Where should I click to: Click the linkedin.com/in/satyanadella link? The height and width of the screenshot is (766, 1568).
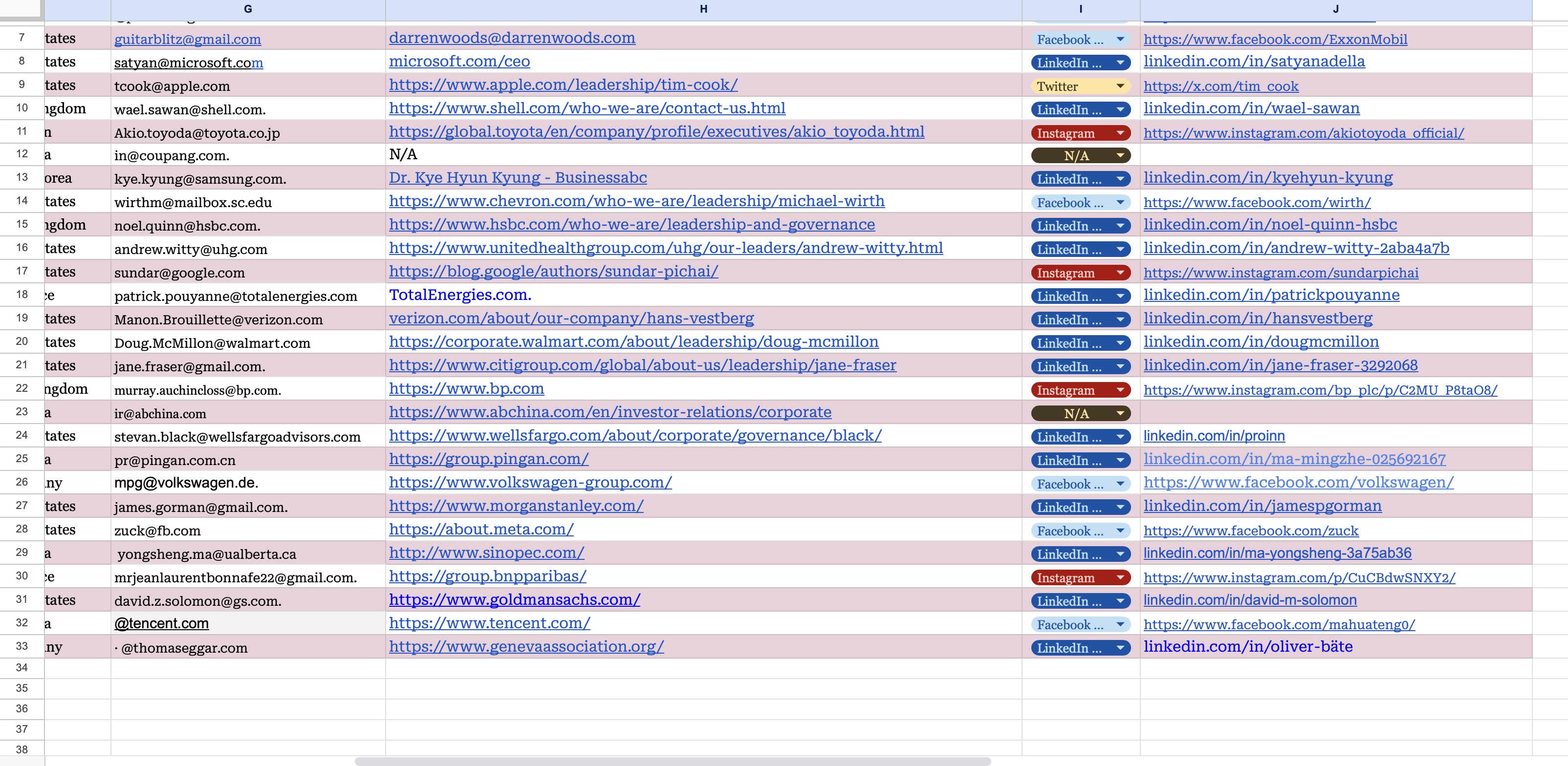[x=1253, y=62]
